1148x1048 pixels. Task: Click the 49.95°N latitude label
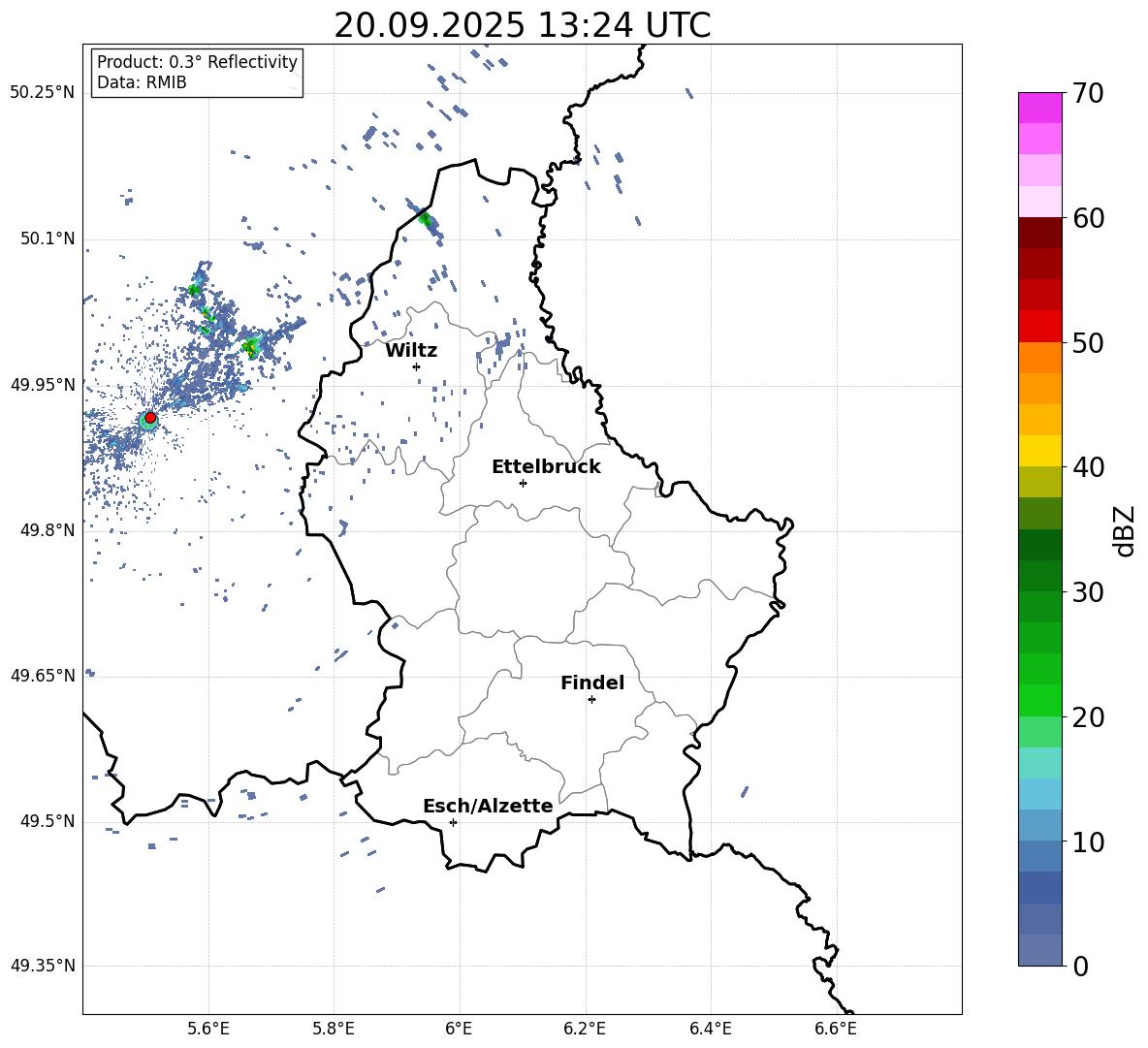coord(43,385)
